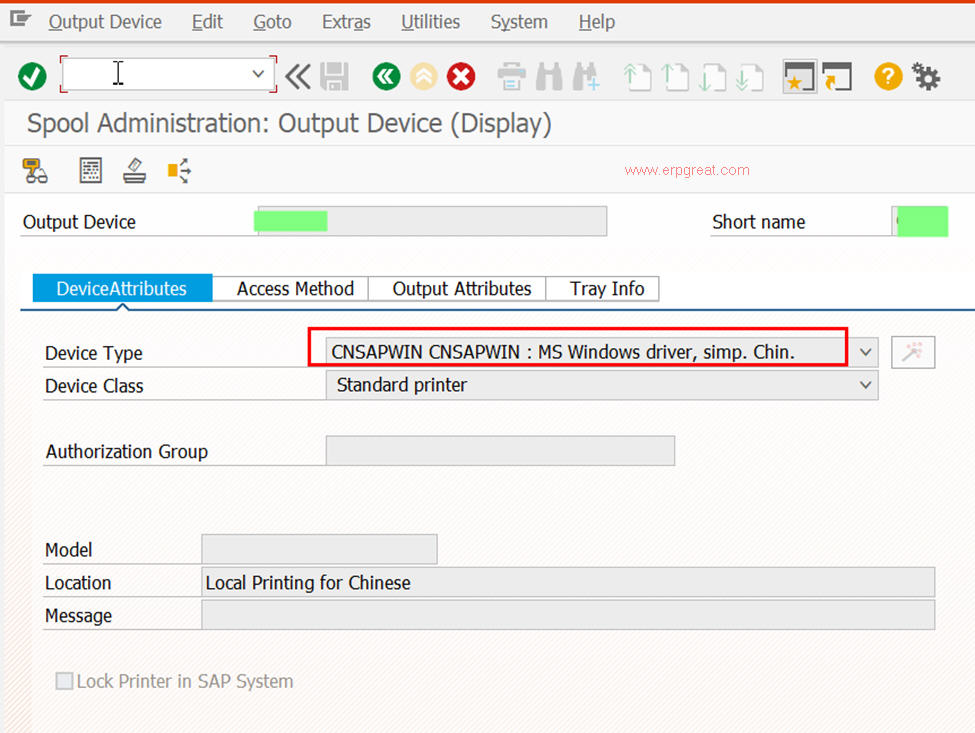
Task: Expand the Device Class dropdown arrow
Action: tap(865, 385)
